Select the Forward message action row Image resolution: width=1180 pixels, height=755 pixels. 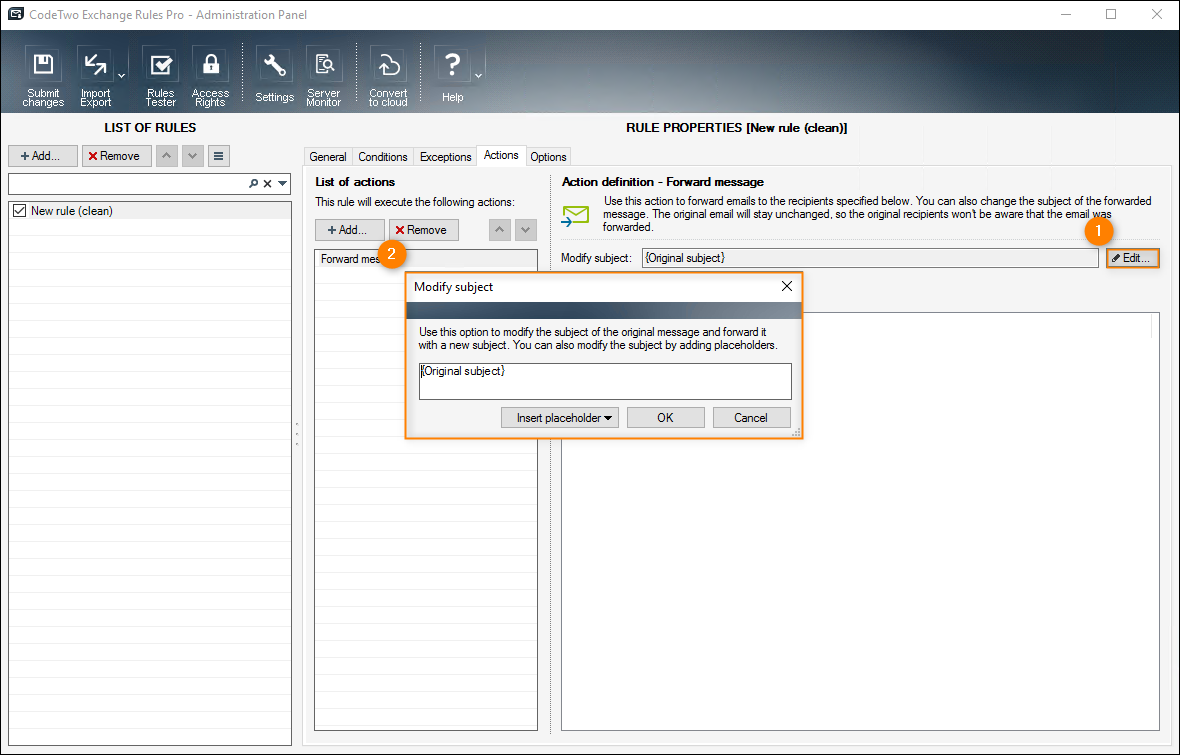[x=426, y=259]
